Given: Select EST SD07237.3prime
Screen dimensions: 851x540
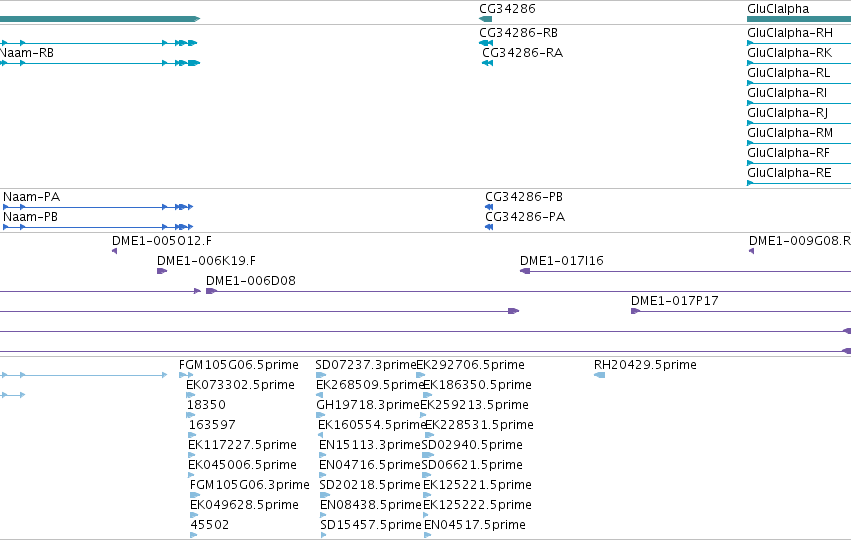Looking at the screenshot, I should click(x=366, y=365).
